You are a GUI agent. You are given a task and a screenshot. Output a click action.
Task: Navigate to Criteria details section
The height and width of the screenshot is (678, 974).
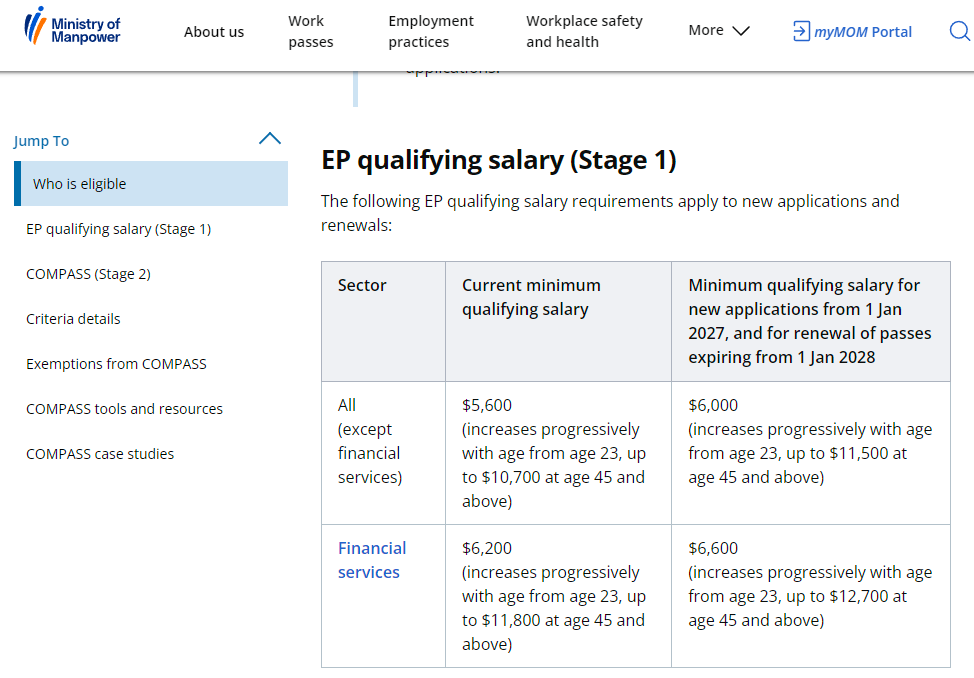(73, 319)
